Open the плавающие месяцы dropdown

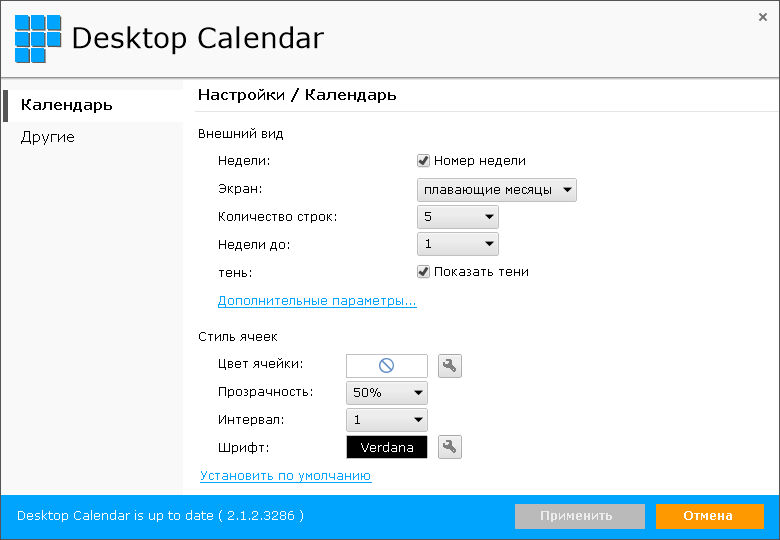point(496,190)
